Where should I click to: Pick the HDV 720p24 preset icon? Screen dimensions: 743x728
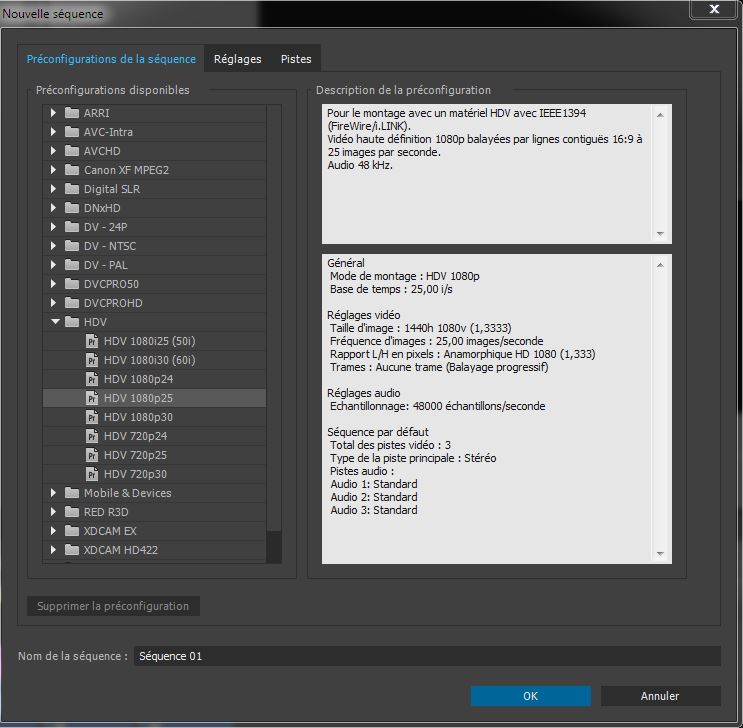point(92,436)
